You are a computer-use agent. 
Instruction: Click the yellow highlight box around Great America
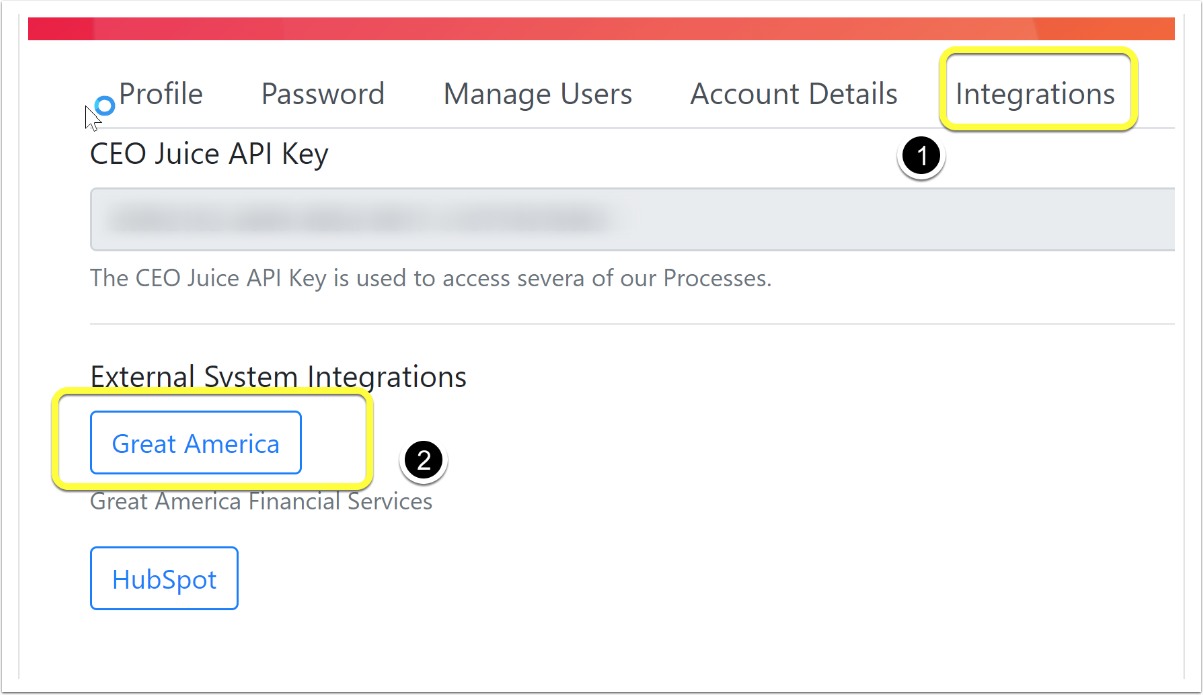click(x=212, y=441)
